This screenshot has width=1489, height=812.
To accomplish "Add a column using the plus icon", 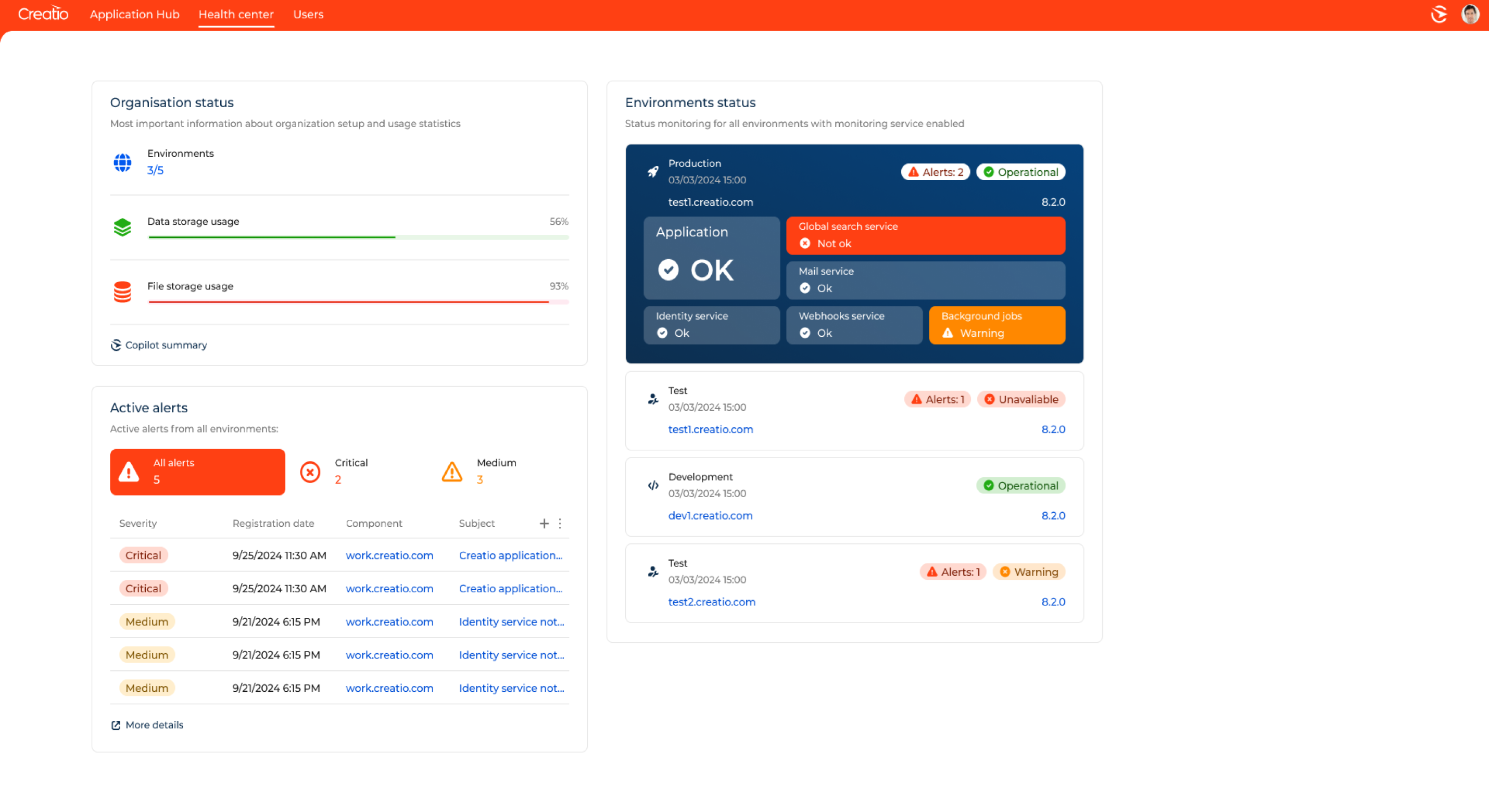I will [x=544, y=523].
